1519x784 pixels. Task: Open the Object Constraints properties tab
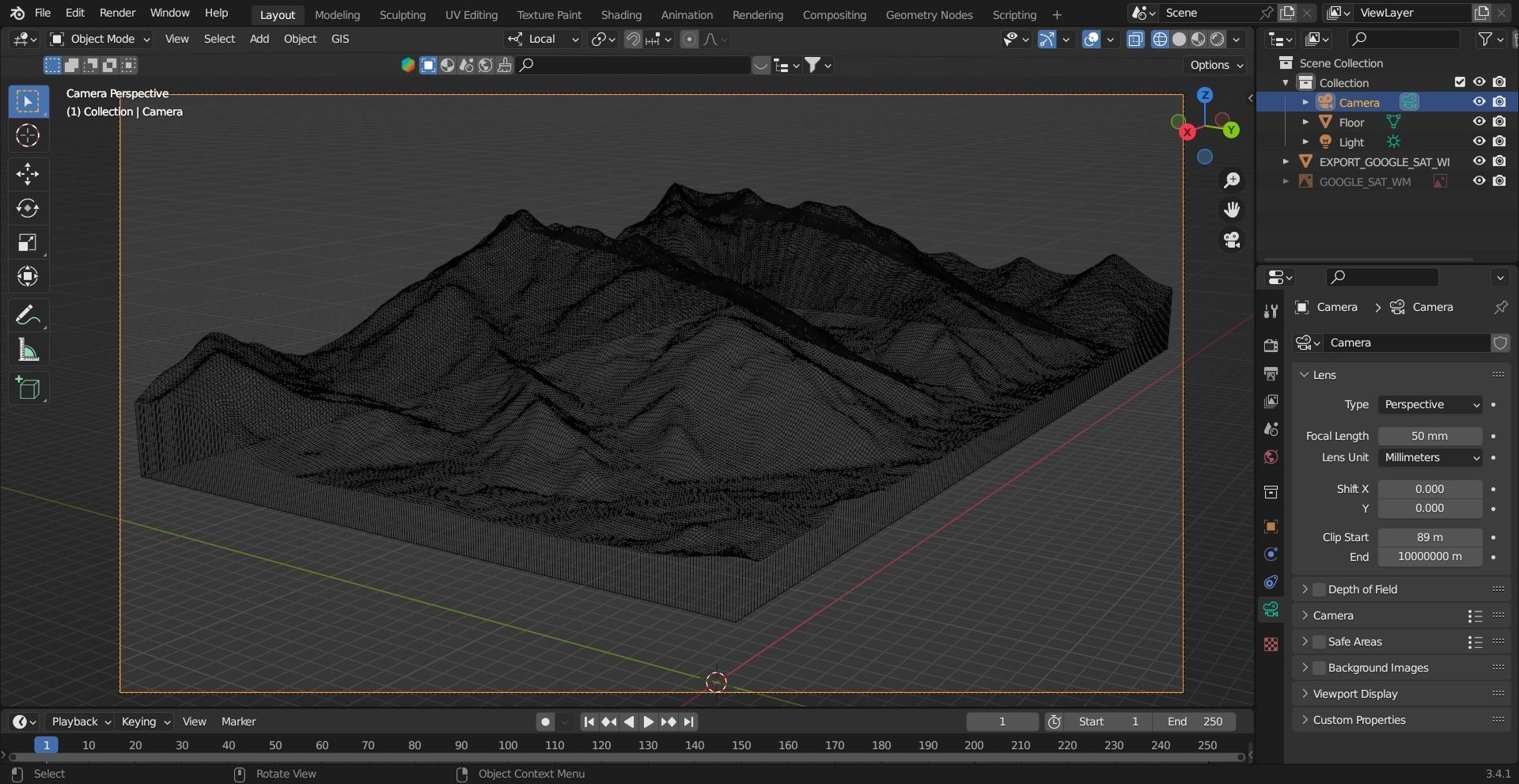[1271, 581]
